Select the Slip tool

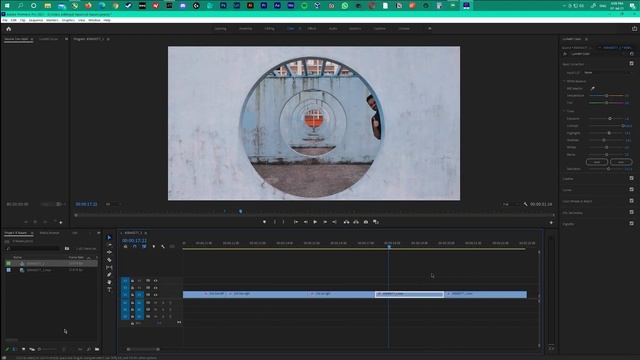pos(109,267)
